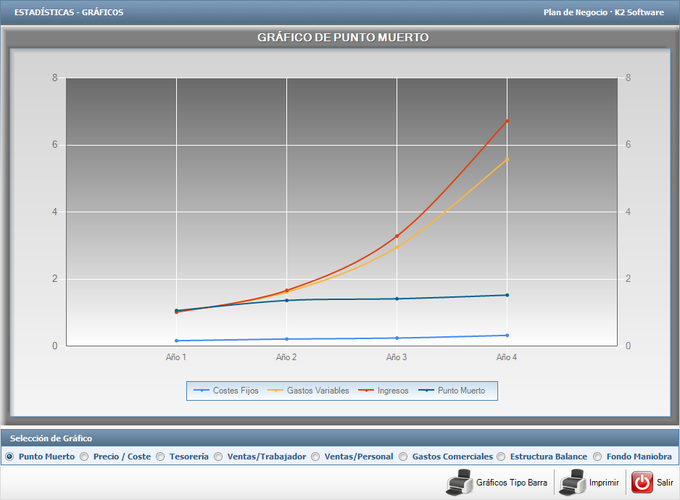Select Fondo Maniobra radio button
Viewport: 680px width, 500px height.
597,457
